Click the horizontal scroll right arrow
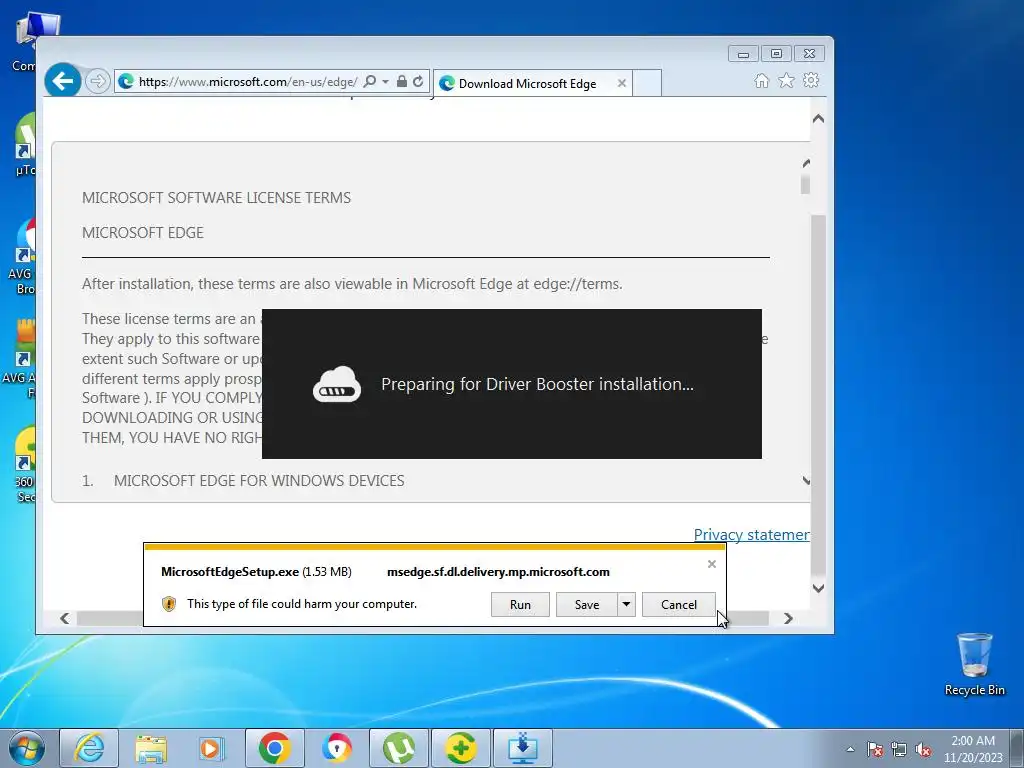 coord(788,618)
